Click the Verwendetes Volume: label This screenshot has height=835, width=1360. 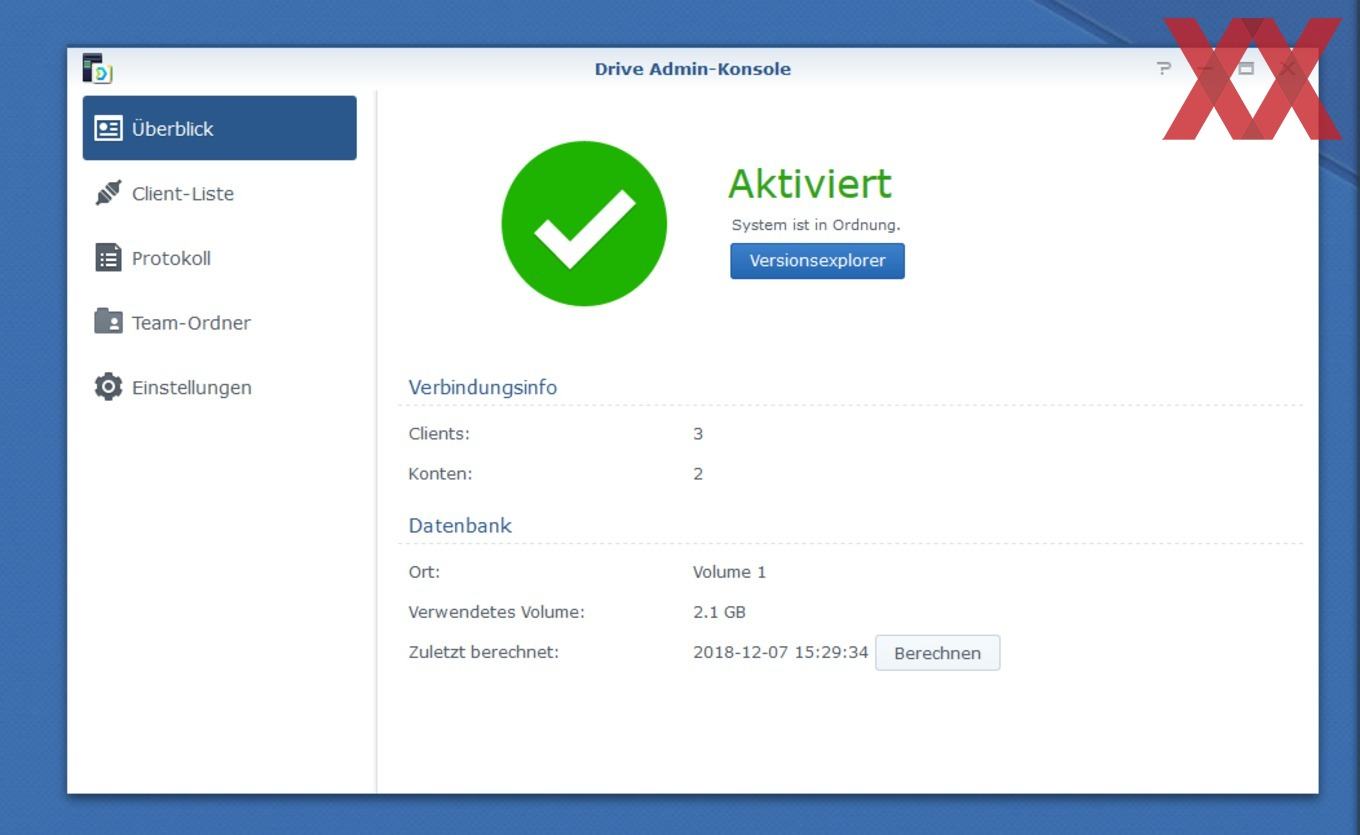tap(496, 612)
